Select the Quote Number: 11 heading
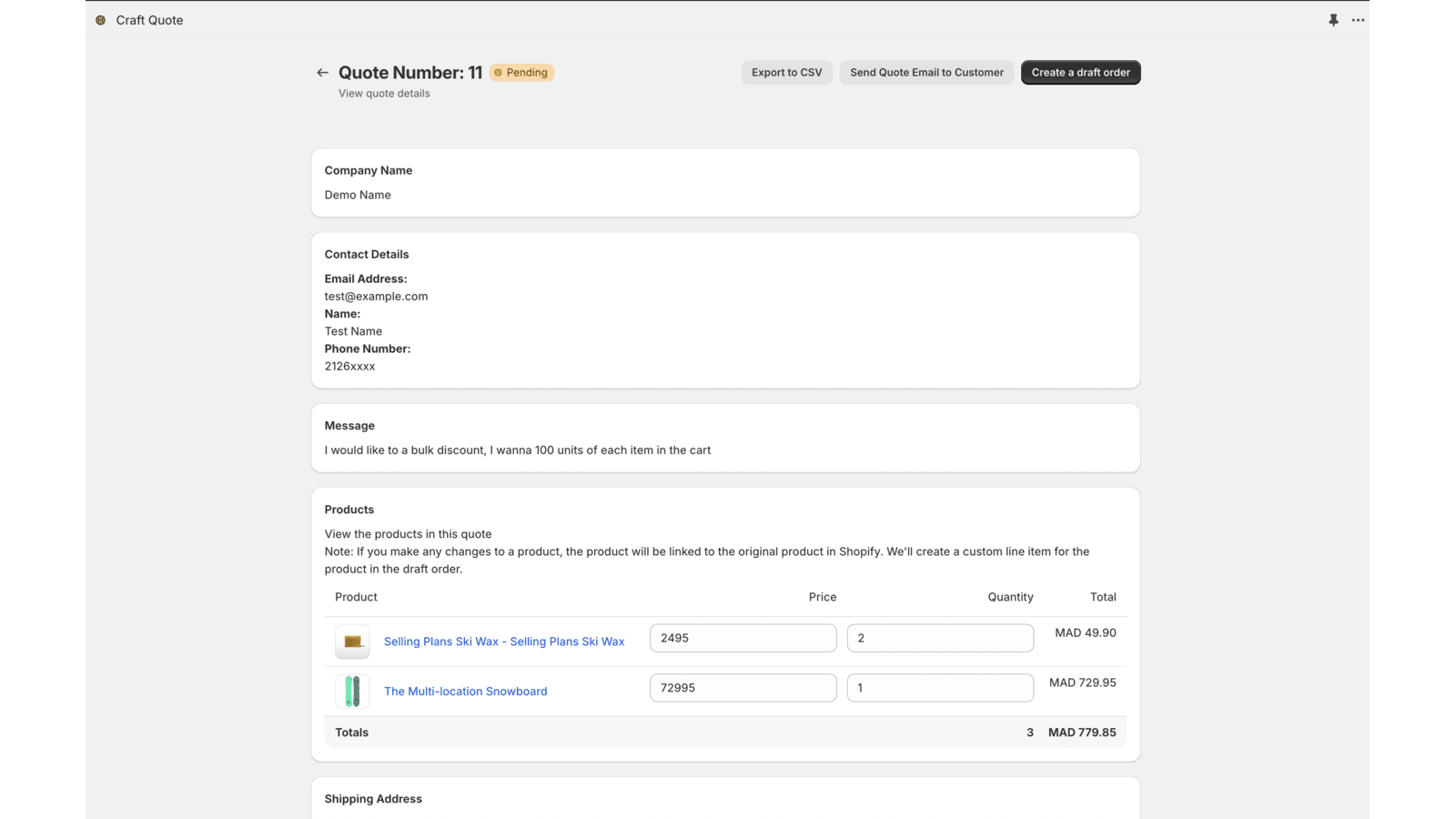 click(410, 73)
